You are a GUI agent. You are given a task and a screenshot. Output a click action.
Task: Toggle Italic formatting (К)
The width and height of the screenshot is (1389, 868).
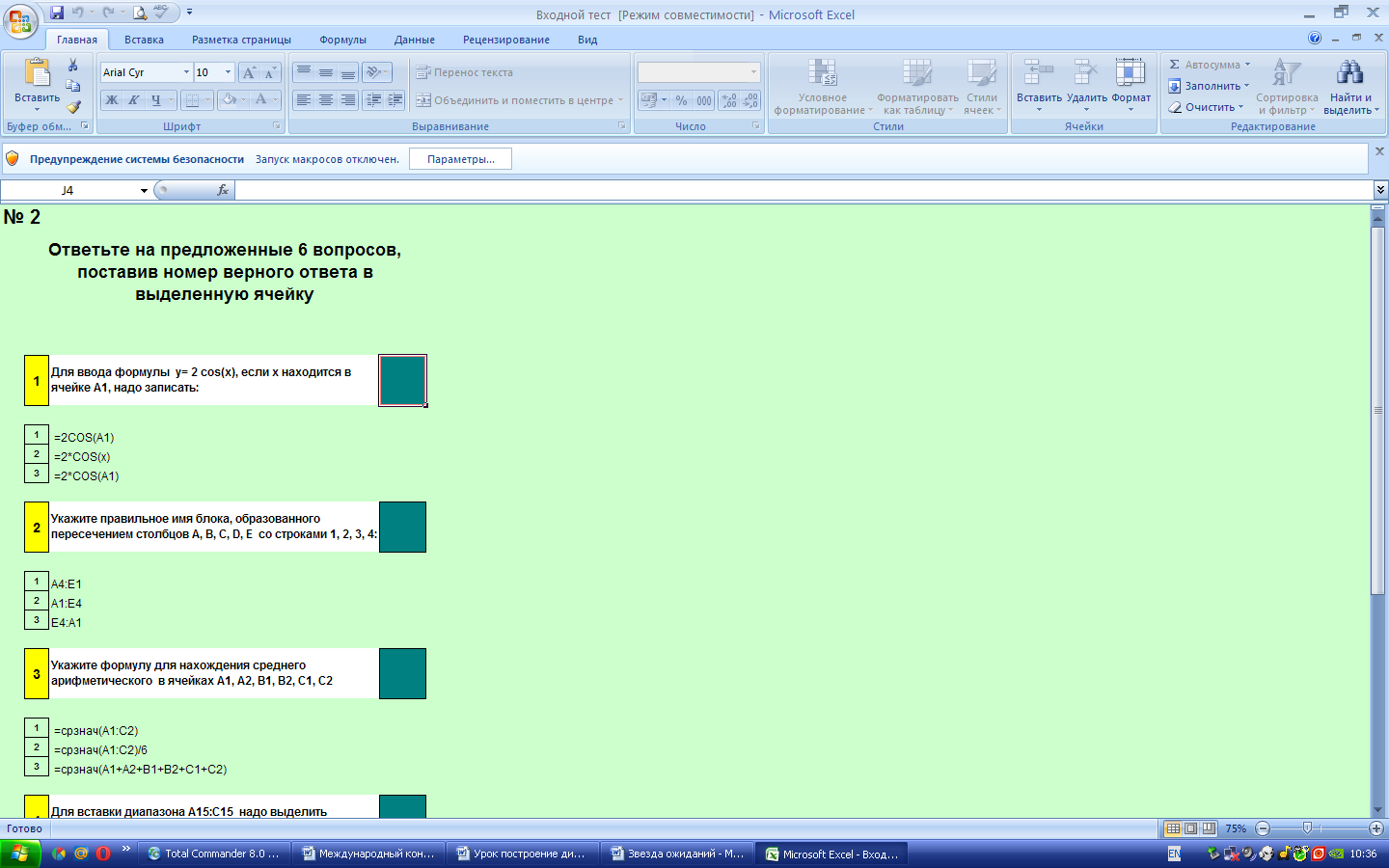point(133,100)
